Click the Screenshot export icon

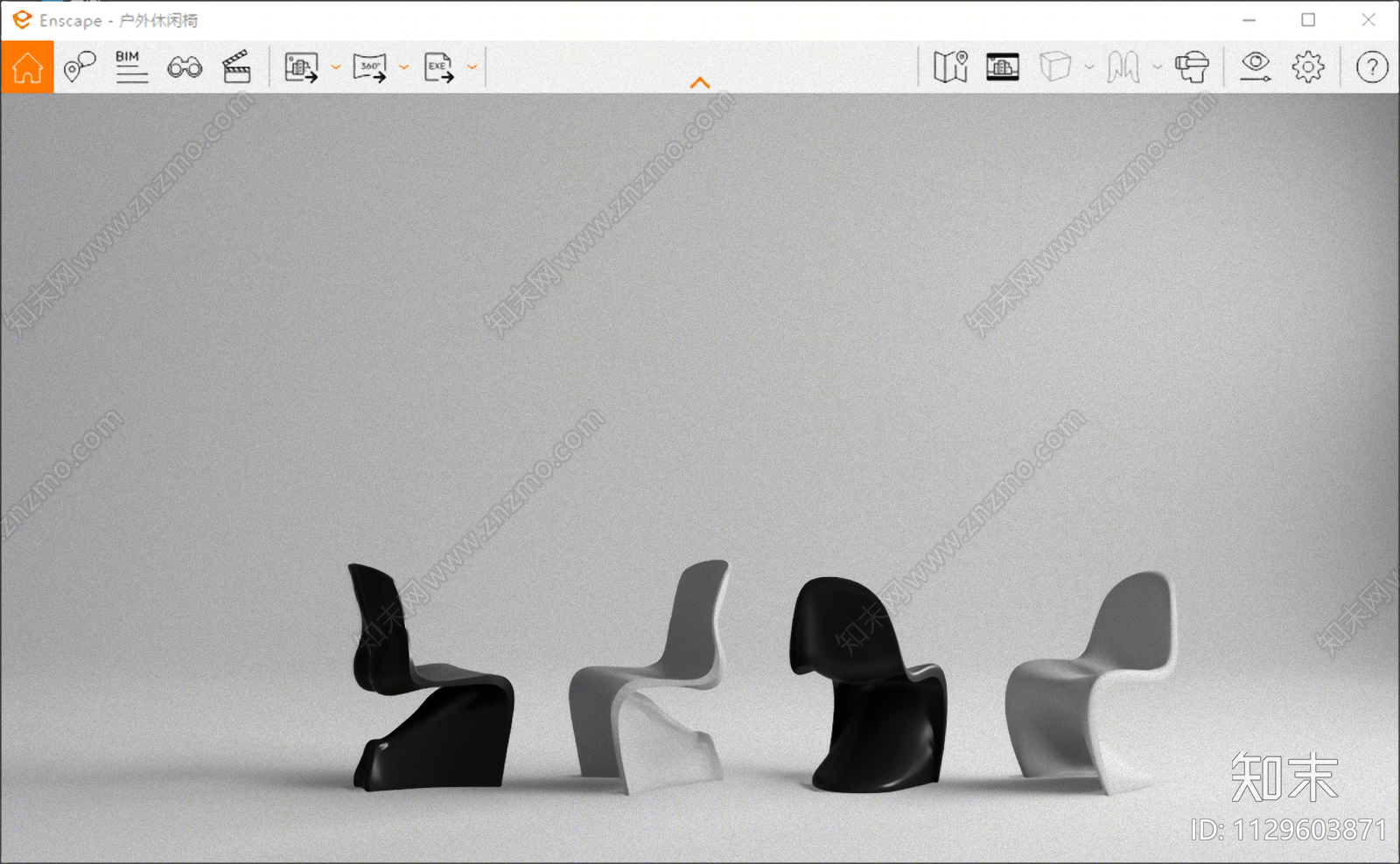(x=302, y=67)
